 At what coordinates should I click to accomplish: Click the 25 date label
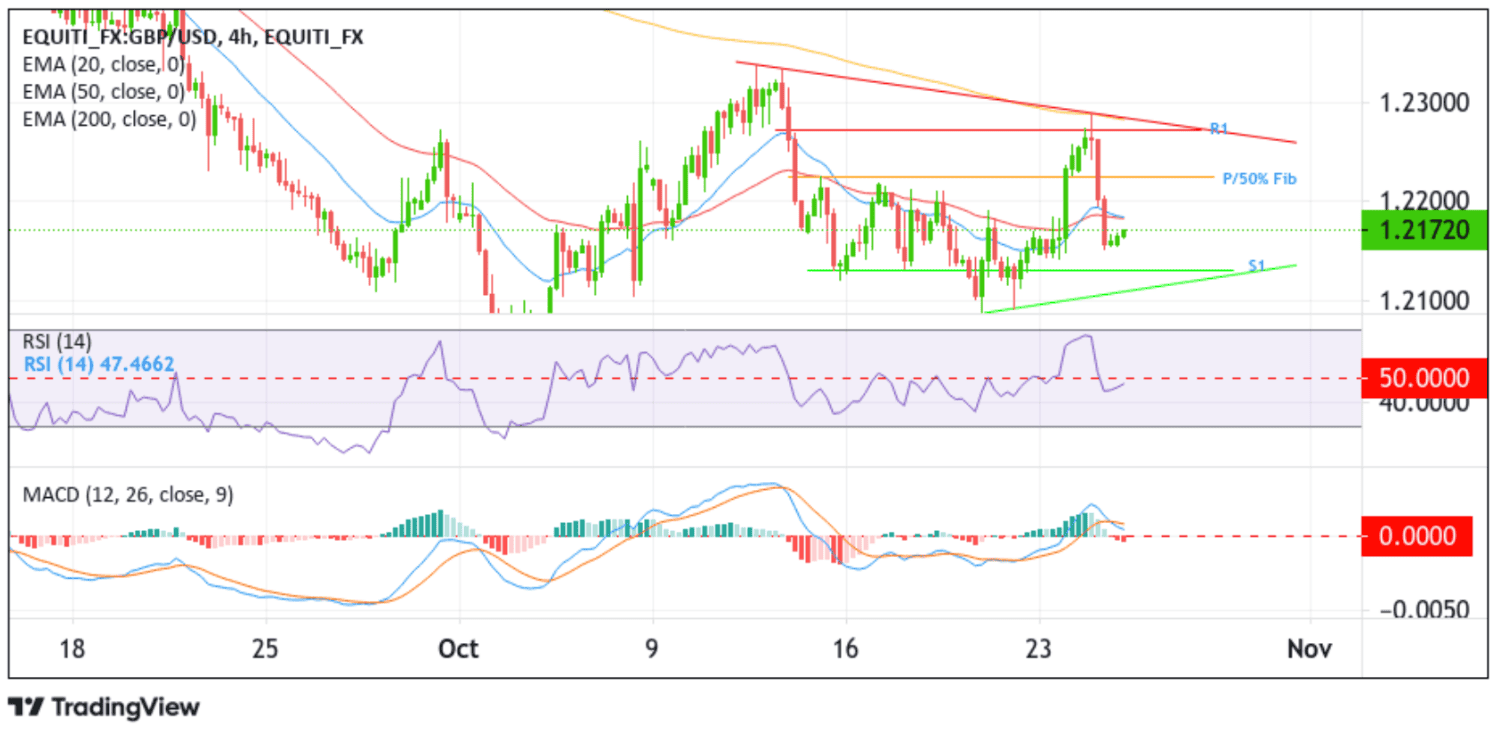pos(265,648)
